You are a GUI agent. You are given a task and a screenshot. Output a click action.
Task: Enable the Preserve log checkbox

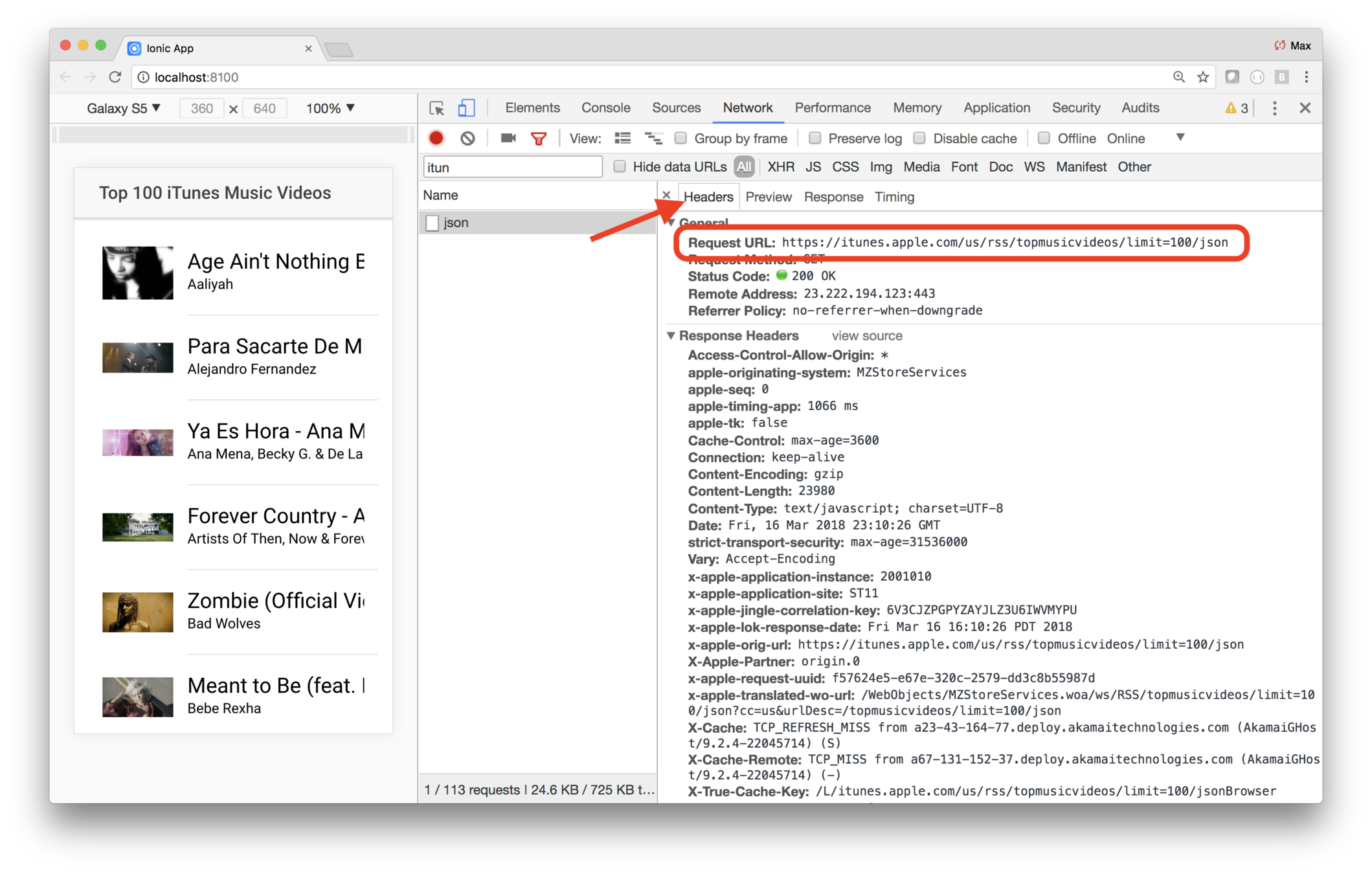click(815, 138)
